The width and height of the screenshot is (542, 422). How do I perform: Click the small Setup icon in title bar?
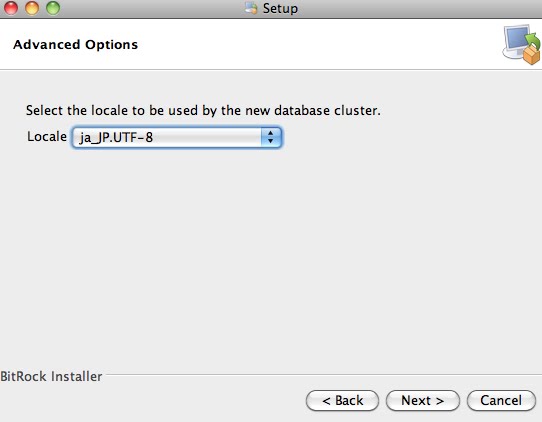click(x=251, y=8)
